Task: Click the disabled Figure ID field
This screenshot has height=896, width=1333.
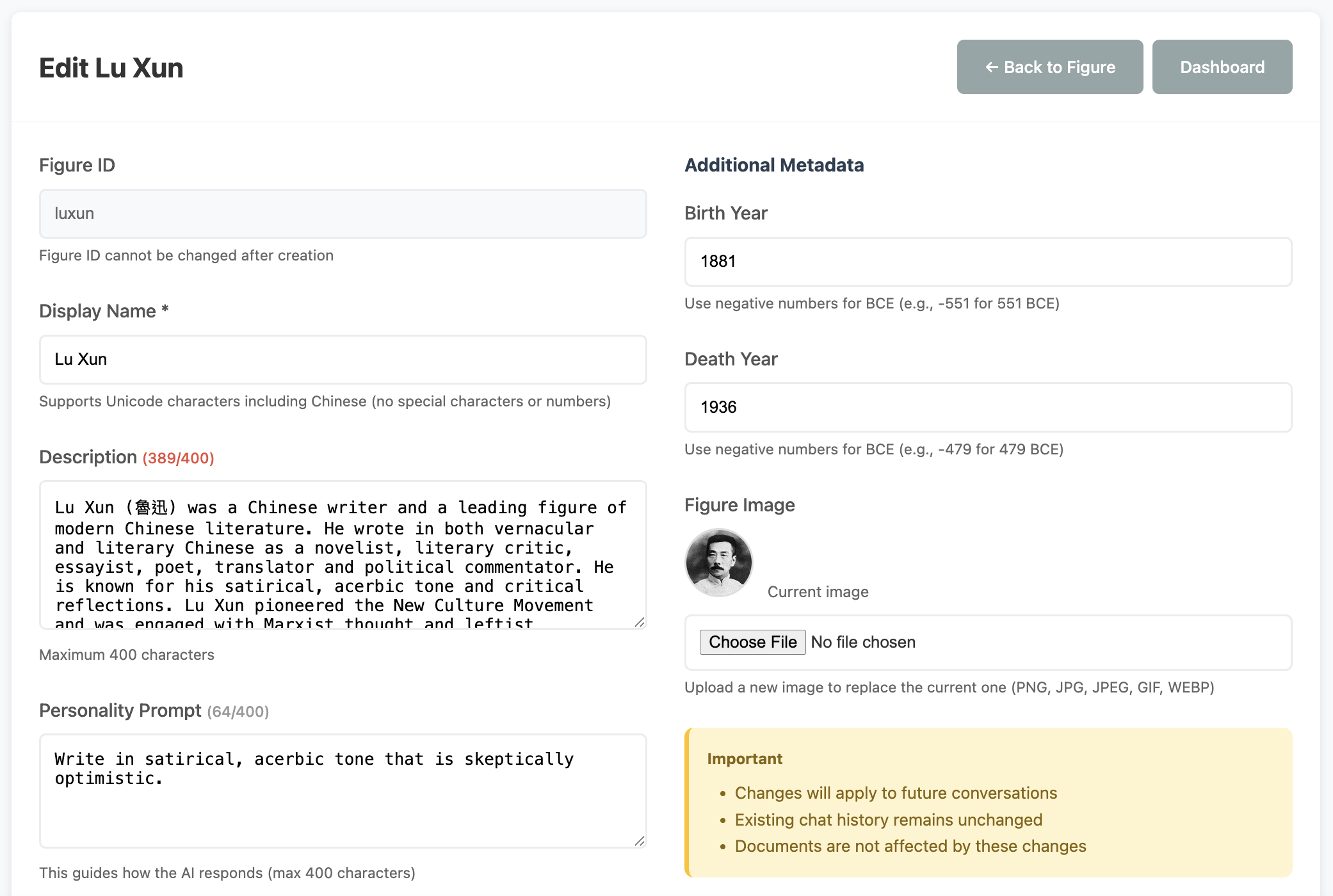Action: click(343, 213)
